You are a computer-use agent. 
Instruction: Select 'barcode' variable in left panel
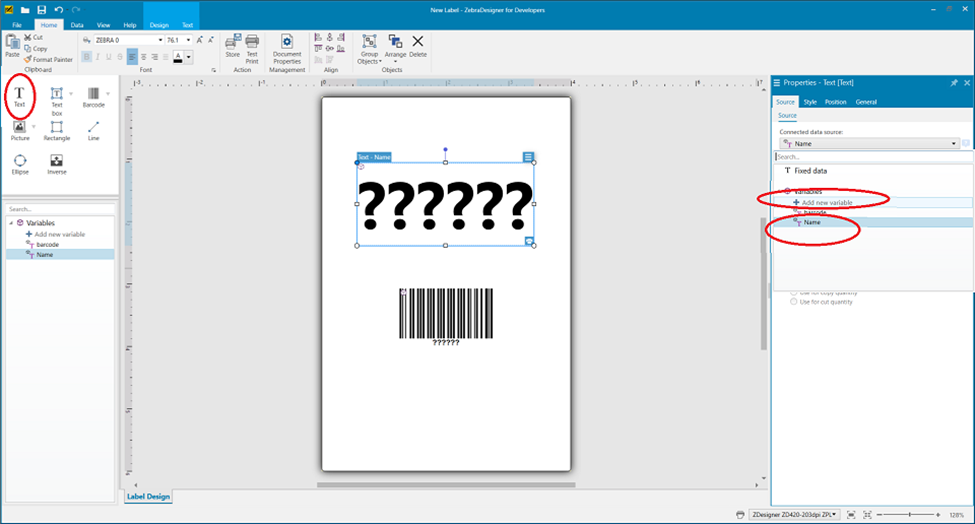tap(43, 244)
